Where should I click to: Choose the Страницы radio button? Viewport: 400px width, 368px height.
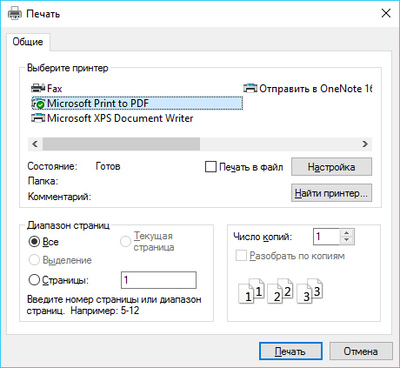(34, 280)
